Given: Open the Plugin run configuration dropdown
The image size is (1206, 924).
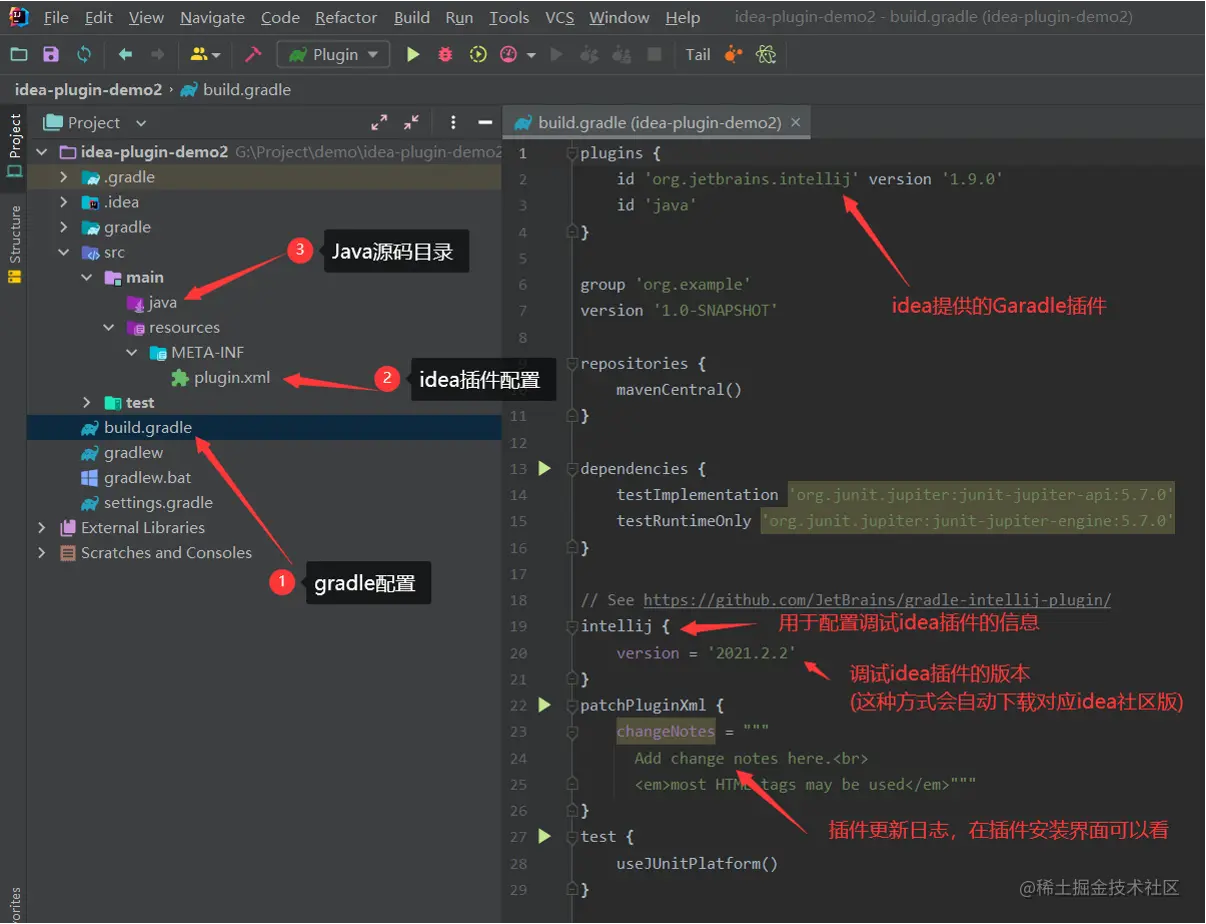Looking at the screenshot, I should point(333,55).
